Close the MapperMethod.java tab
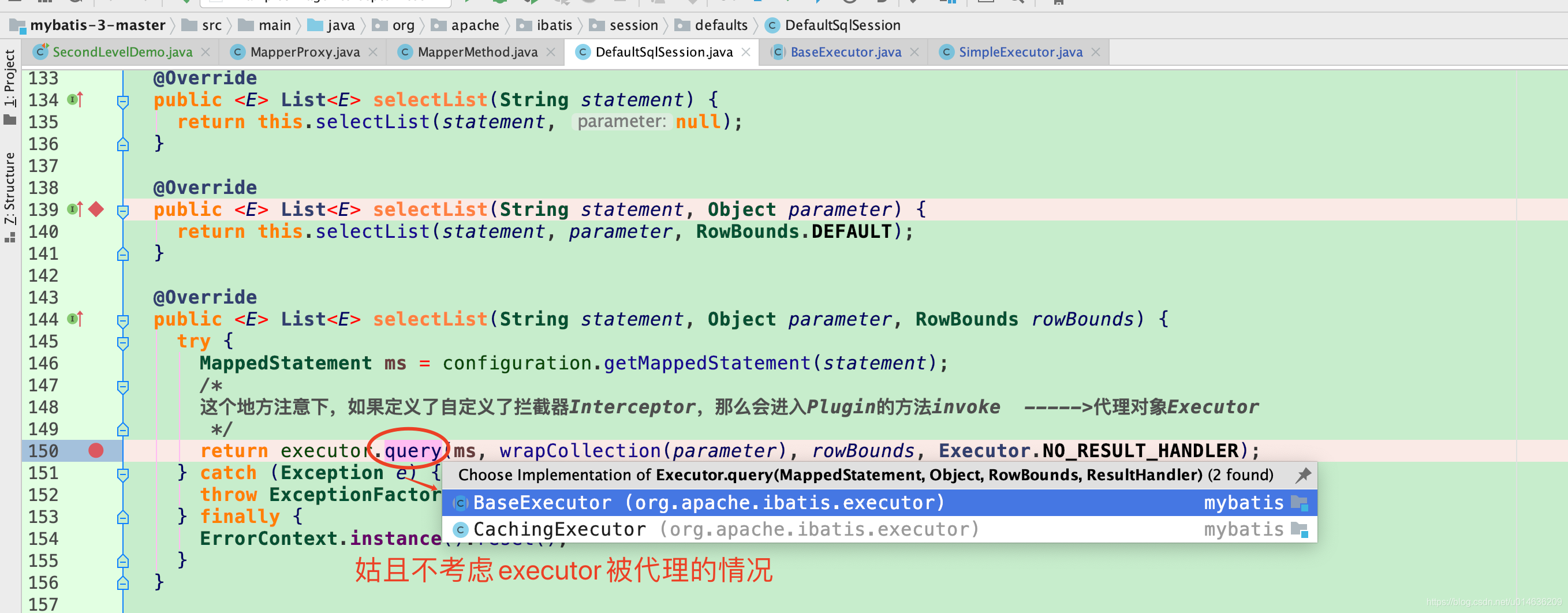The height and width of the screenshot is (613, 1568). [551, 53]
